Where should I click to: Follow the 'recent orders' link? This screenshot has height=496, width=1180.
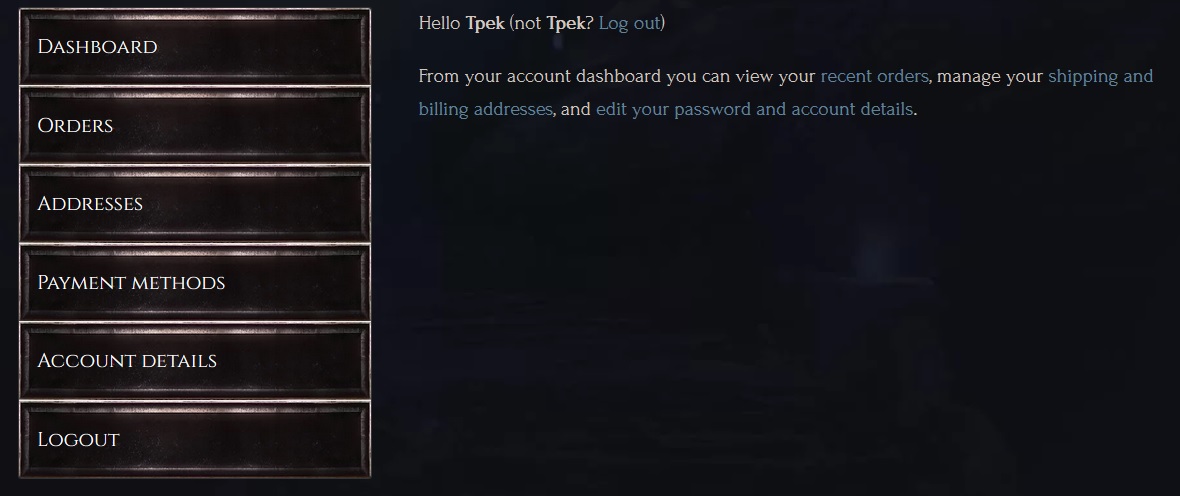(874, 76)
